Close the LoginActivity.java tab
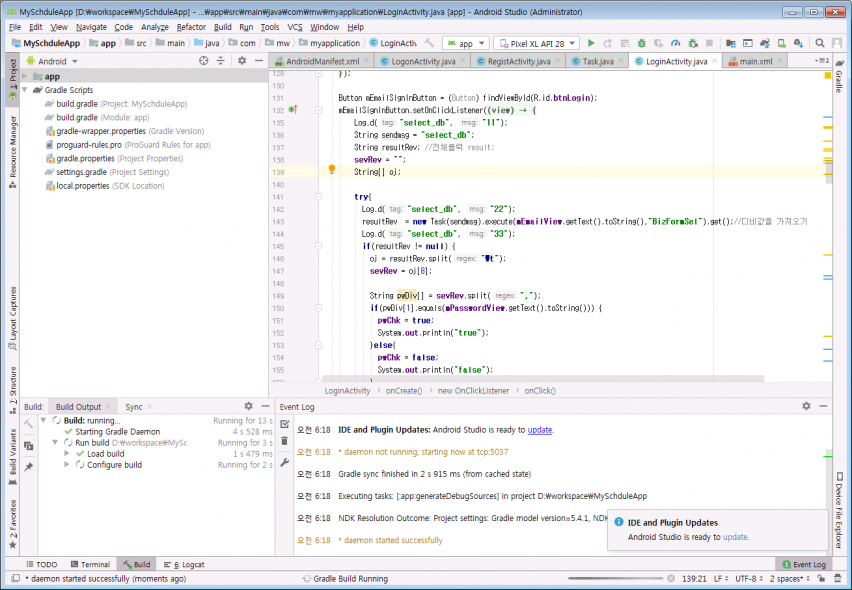The height and width of the screenshot is (590, 852). point(714,61)
